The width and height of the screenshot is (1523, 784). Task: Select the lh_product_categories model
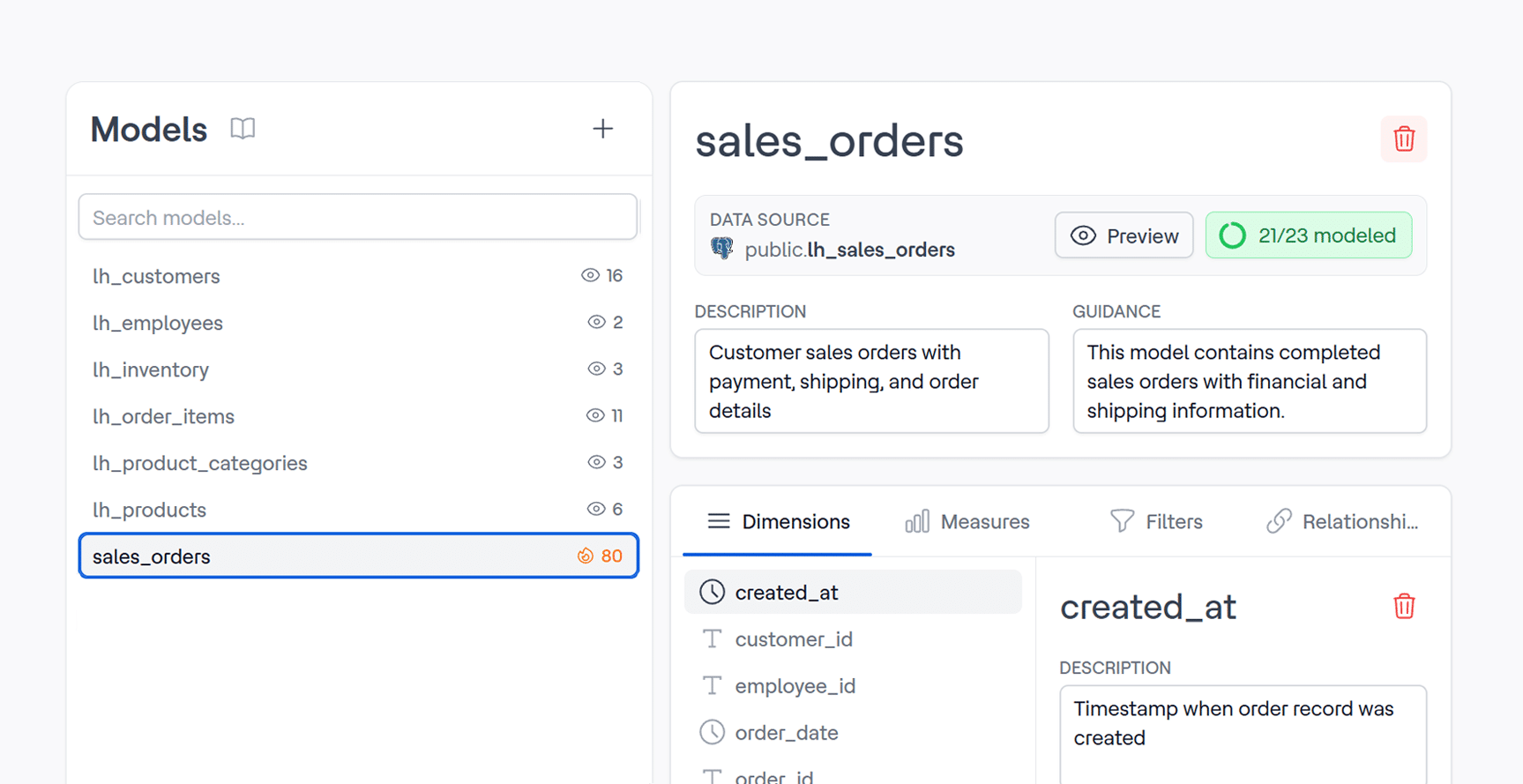[x=358, y=463]
